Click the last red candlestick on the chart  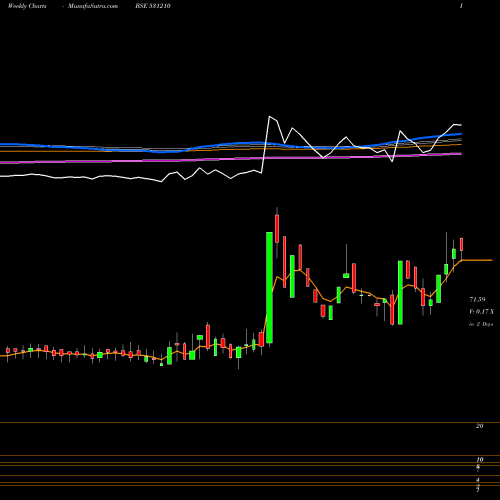462,244
